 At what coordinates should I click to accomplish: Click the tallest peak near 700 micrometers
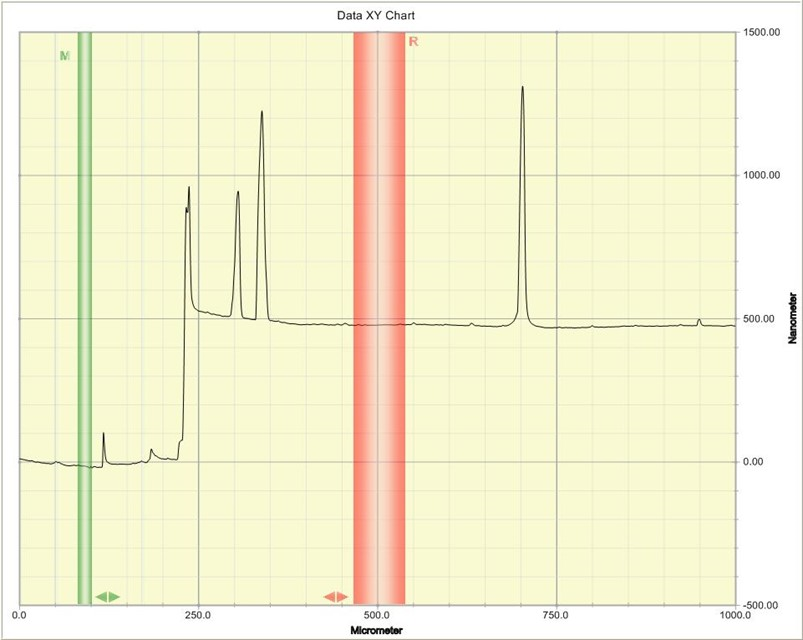pyautogui.click(x=522, y=88)
